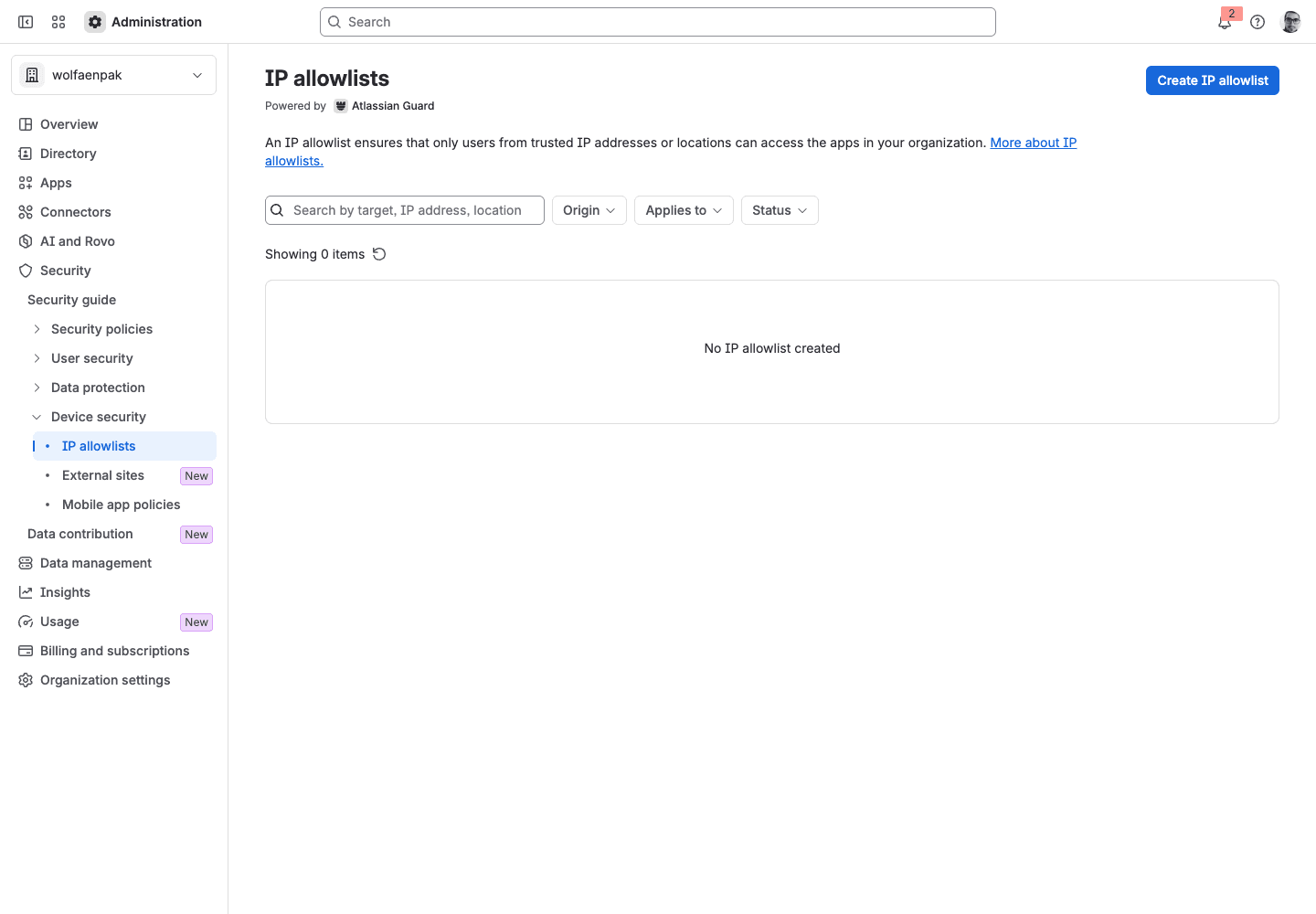1316x914 pixels.
Task: Open notifications bell with badge
Action: click(x=1226, y=21)
